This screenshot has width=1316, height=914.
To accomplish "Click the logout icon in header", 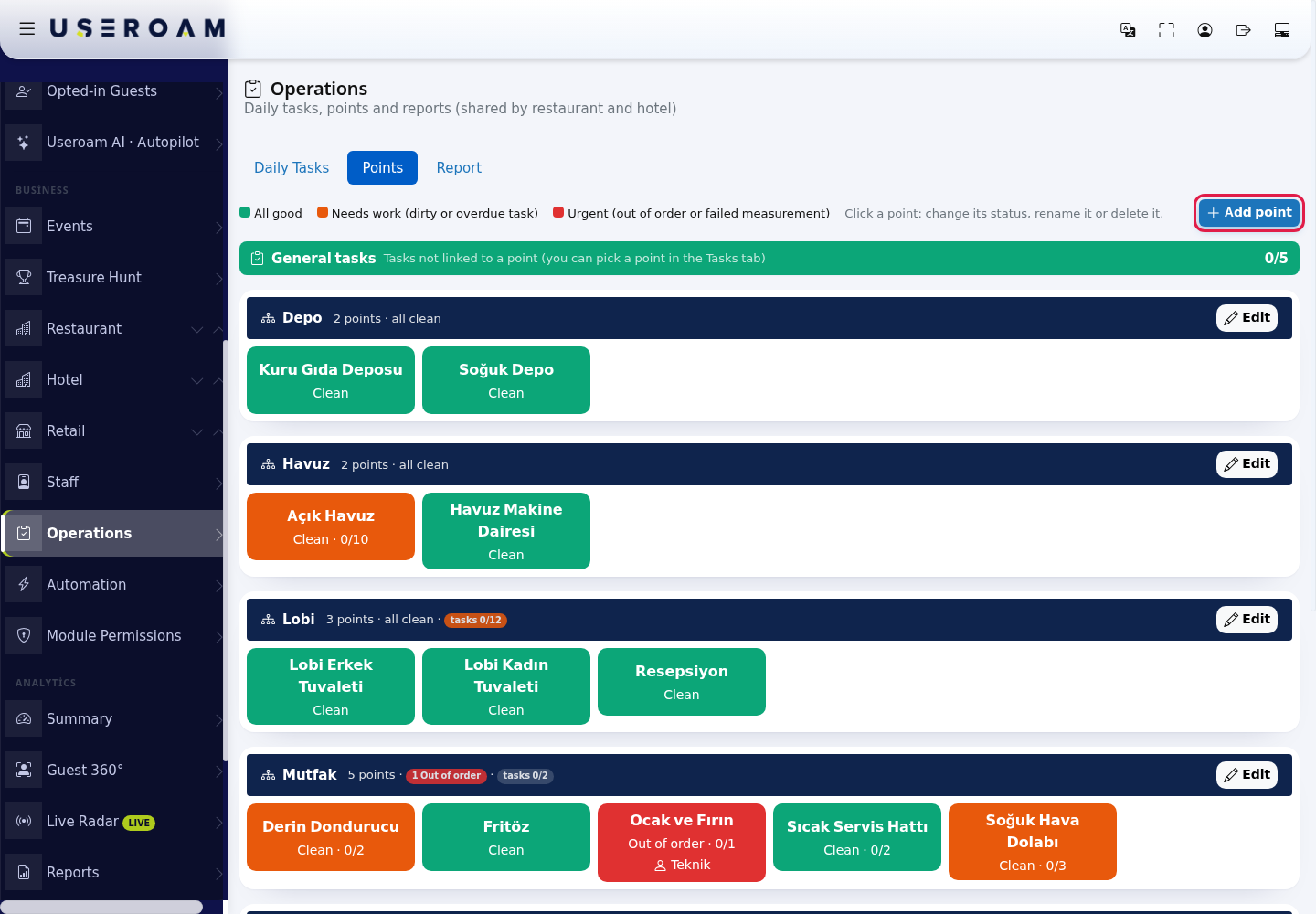I will point(1243,30).
